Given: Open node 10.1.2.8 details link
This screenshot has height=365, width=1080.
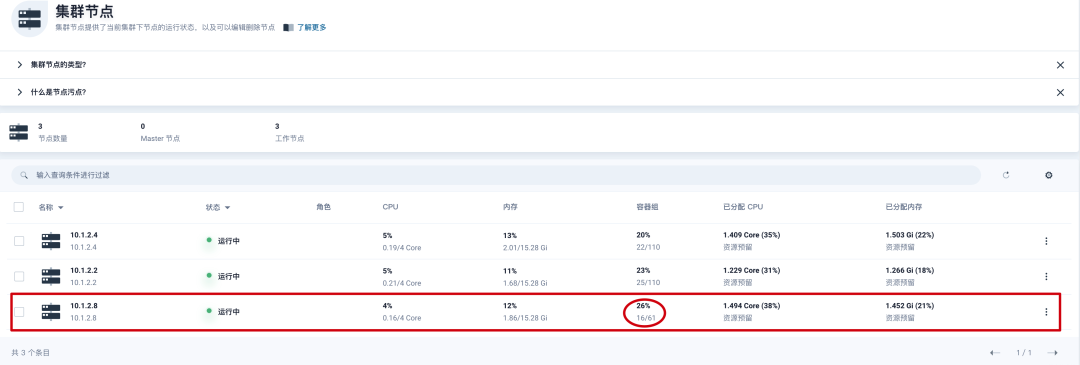Looking at the screenshot, I should tap(83, 306).
